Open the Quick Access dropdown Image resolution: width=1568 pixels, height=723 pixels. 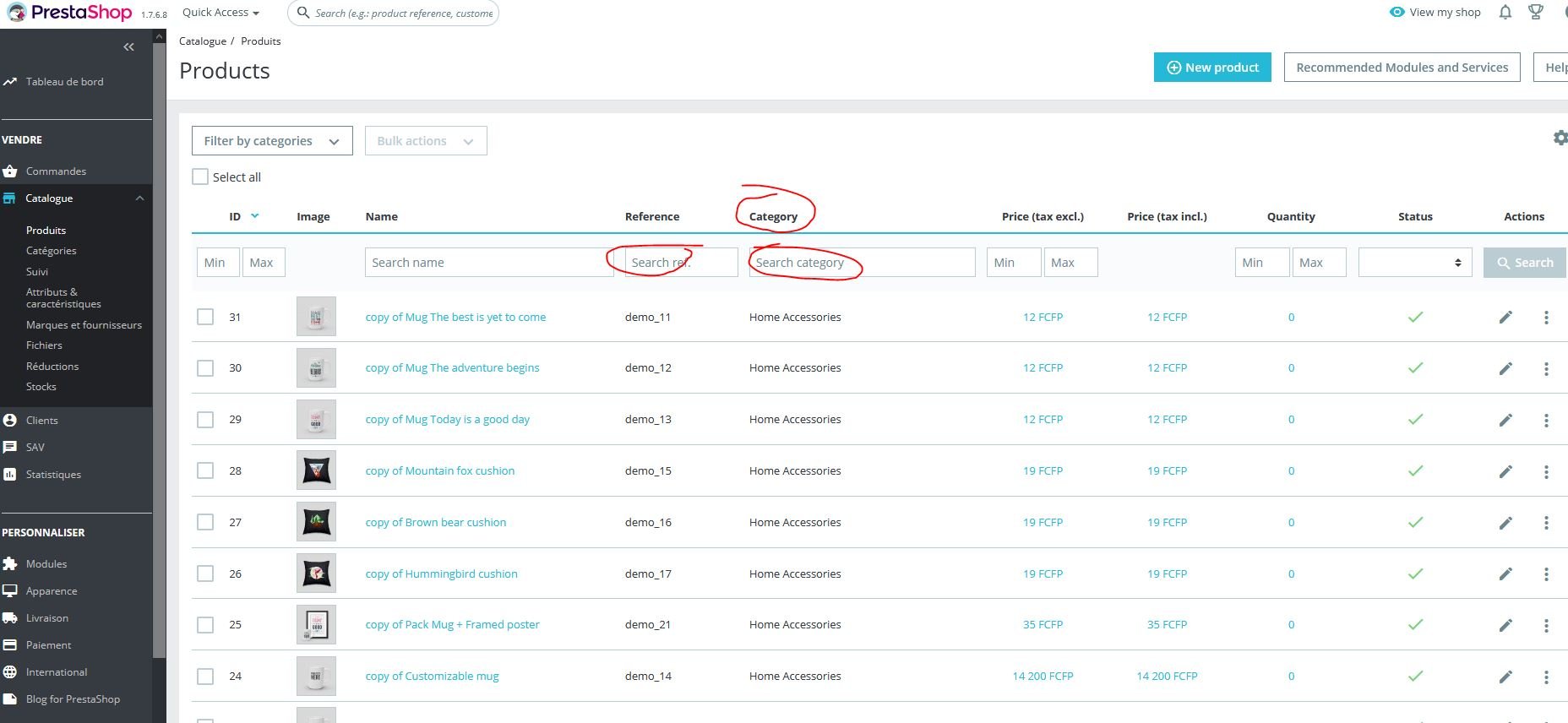(x=220, y=13)
